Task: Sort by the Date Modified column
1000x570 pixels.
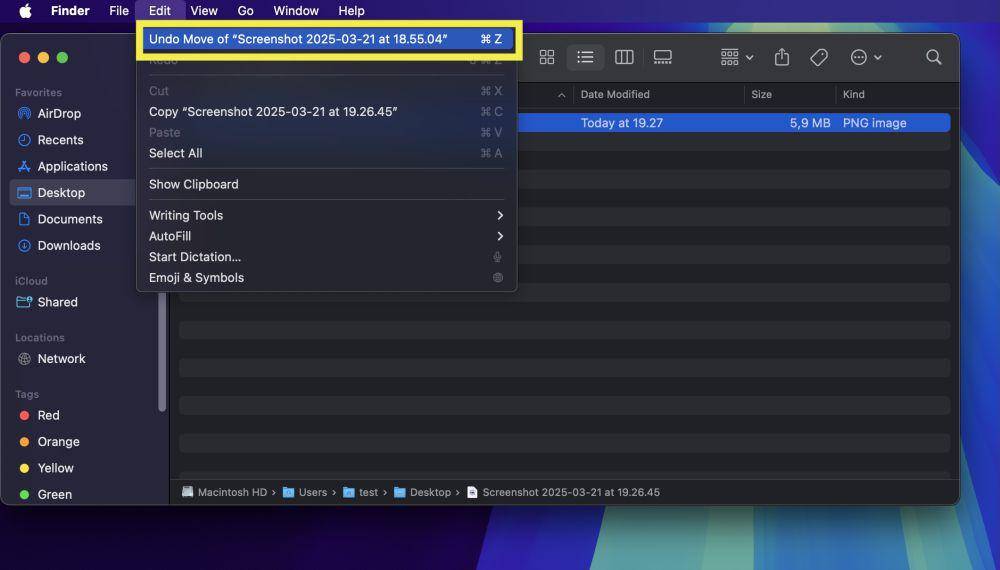Action: point(615,94)
